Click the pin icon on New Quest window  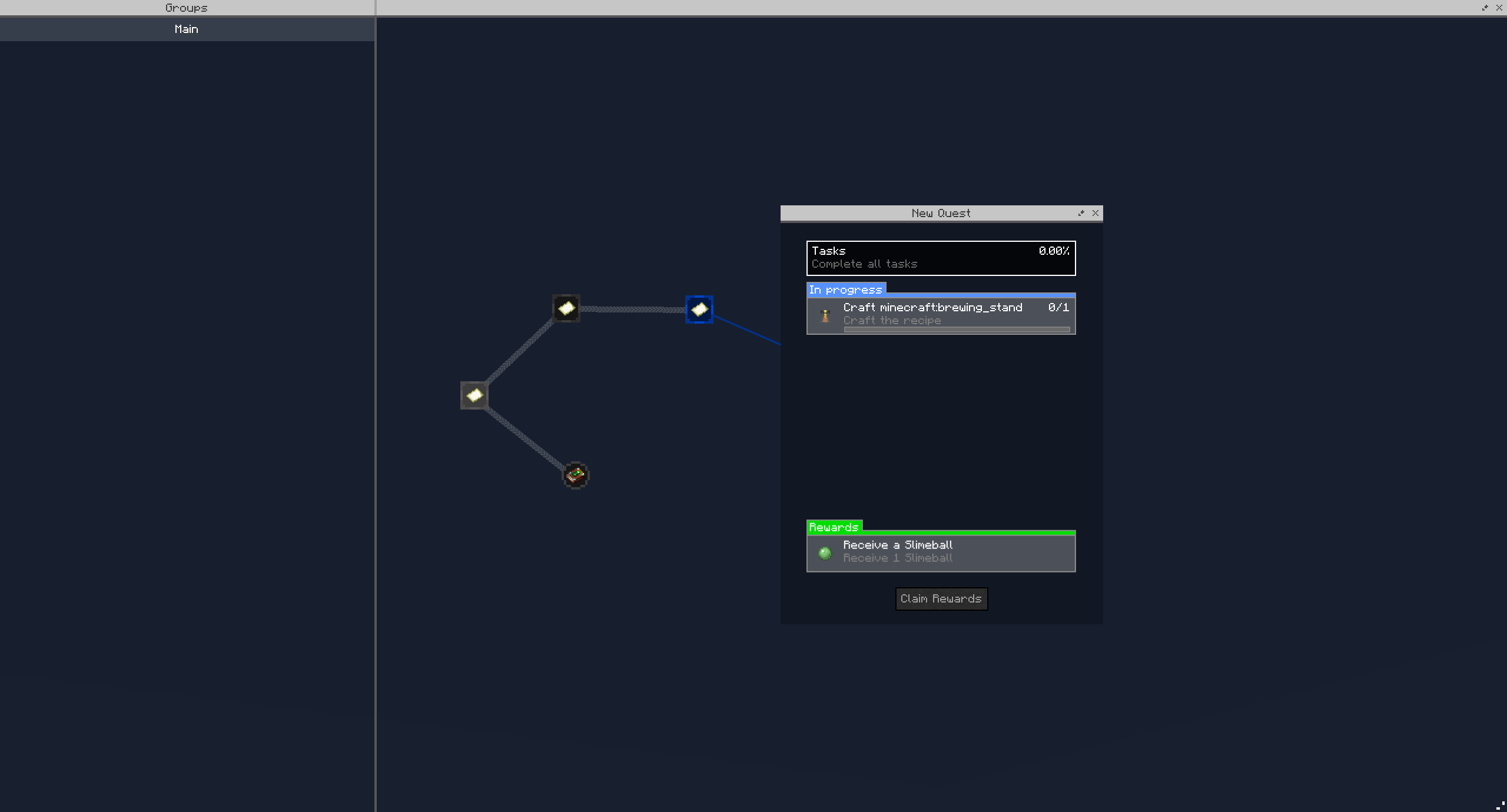click(x=1082, y=213)
